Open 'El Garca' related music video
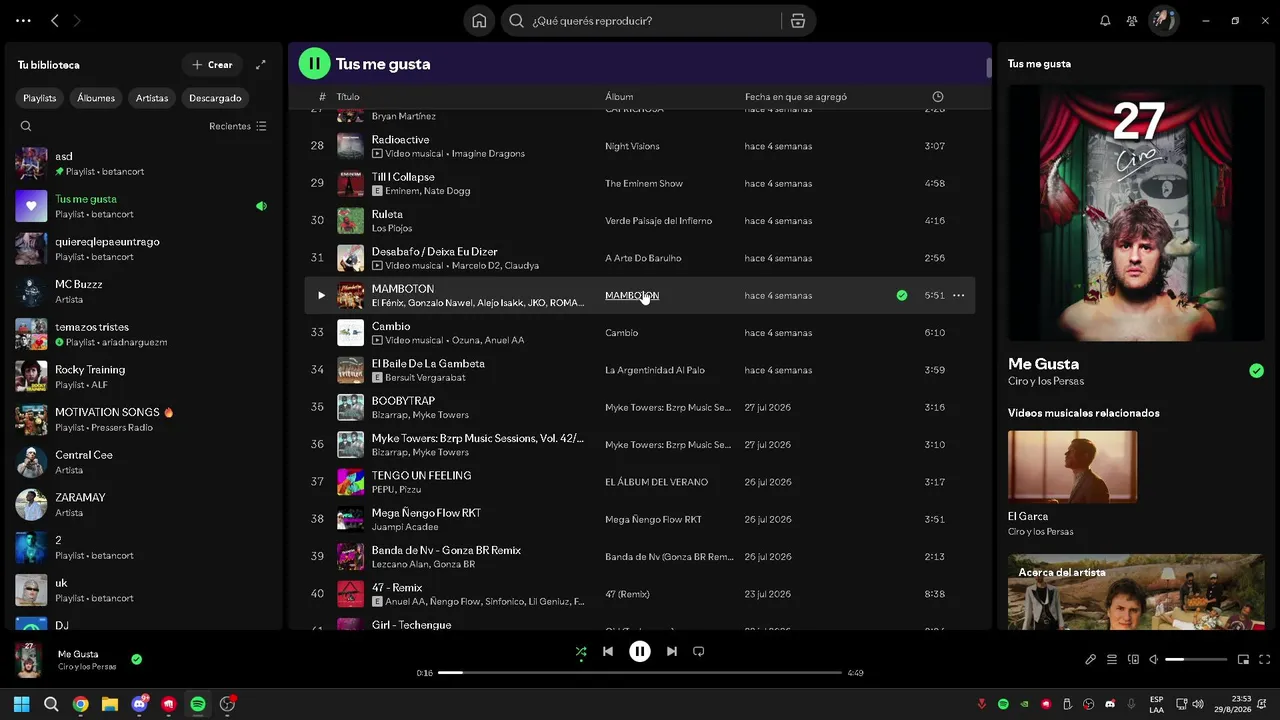 point(1072,467)
